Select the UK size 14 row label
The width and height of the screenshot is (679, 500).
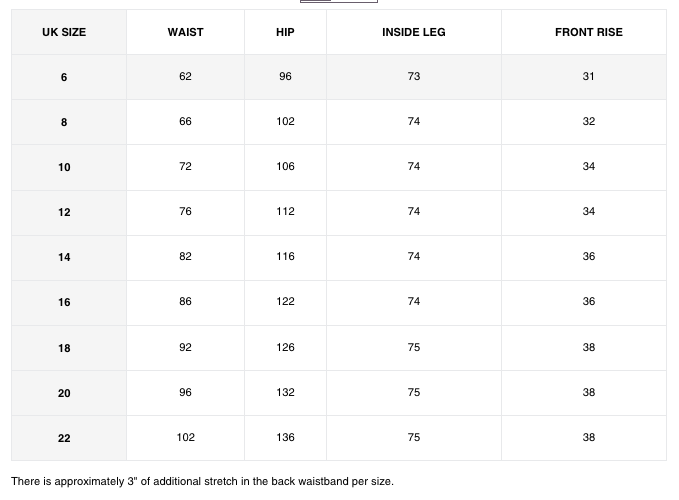64,257
